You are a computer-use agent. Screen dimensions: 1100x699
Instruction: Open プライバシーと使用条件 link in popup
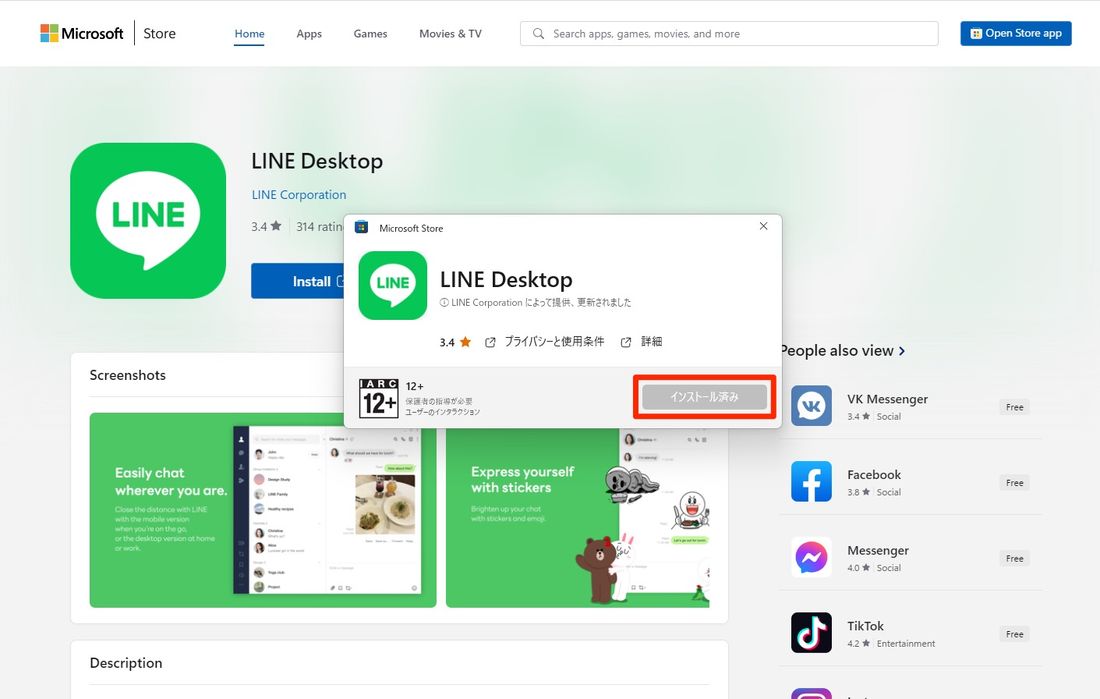[x=554, y=342]
